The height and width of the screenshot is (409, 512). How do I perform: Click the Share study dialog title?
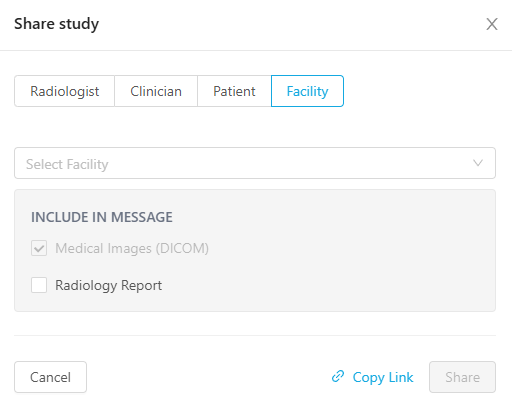coord(57,24)
